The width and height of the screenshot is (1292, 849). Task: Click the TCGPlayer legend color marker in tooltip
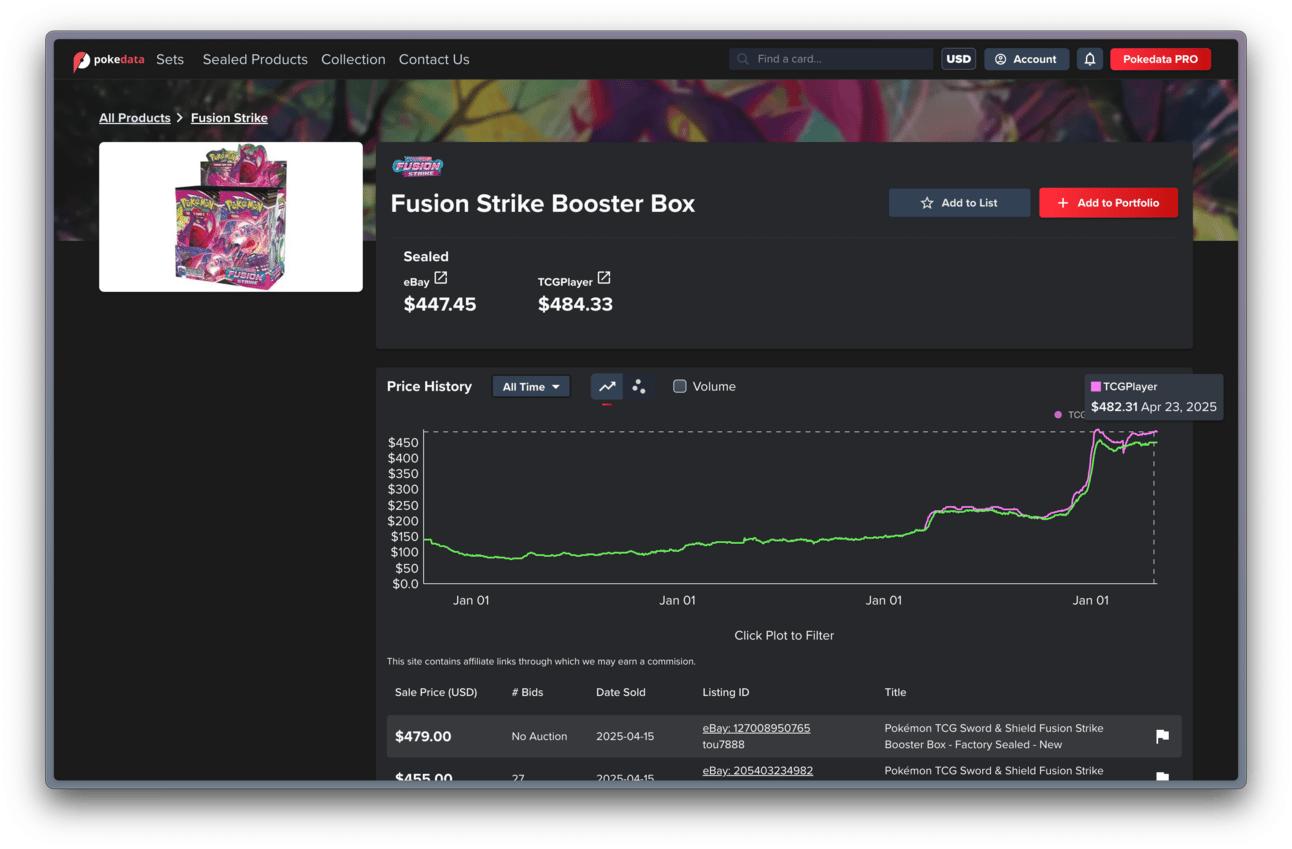coord(1096,386)
